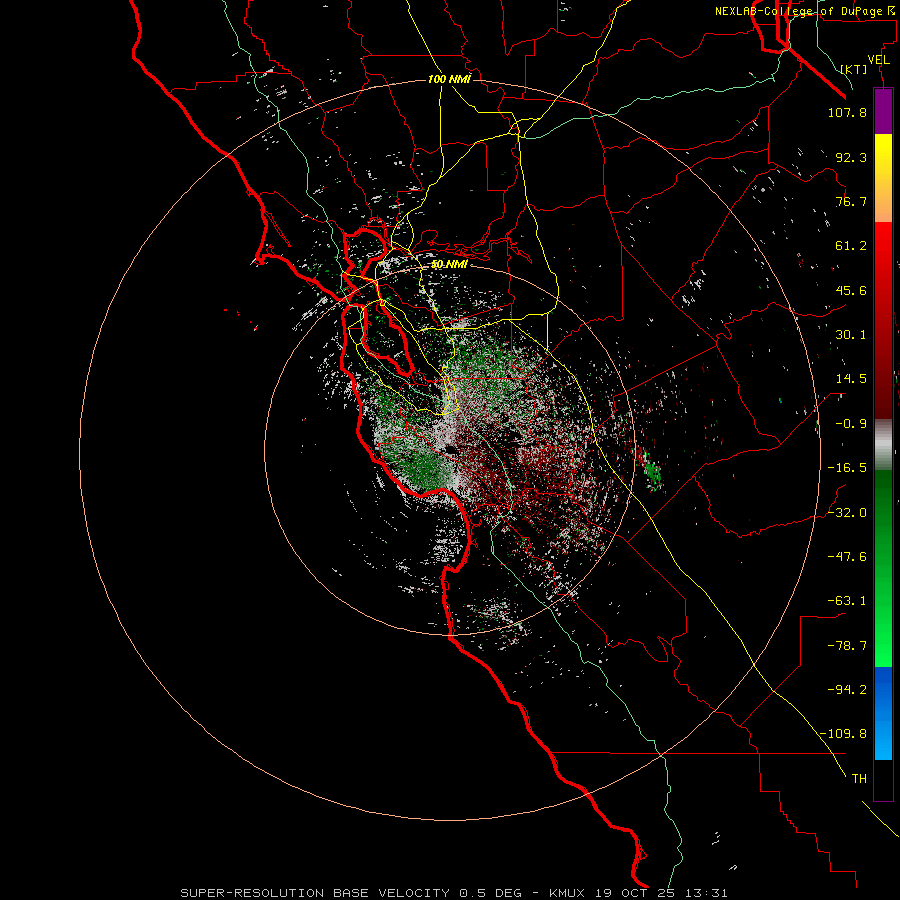Screen dimensions: 900x900
Task: Click the 19 OCT 25 13:31 timestamp
Action: click(x=661, y=893)
